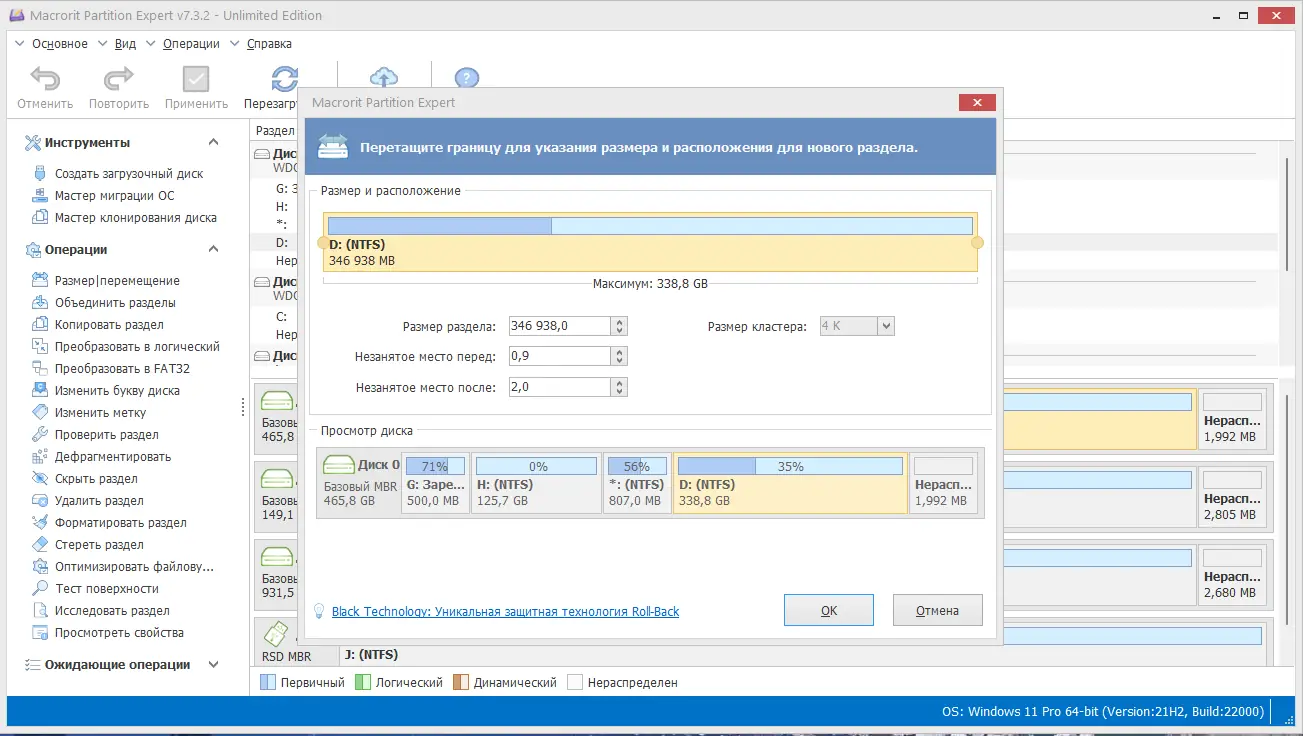Select G: 500,0 MB partition in disk preview
Image resolution: width=1303 pixels, height=736 pixels.
pos(435,483)
